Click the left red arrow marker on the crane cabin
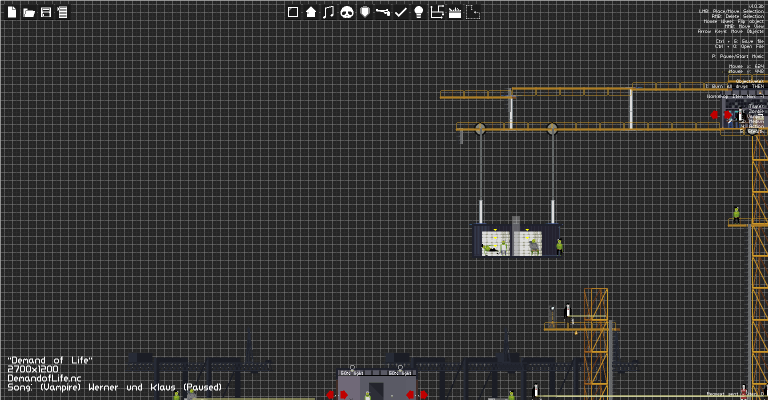768x400 pixels. [714, 115]
